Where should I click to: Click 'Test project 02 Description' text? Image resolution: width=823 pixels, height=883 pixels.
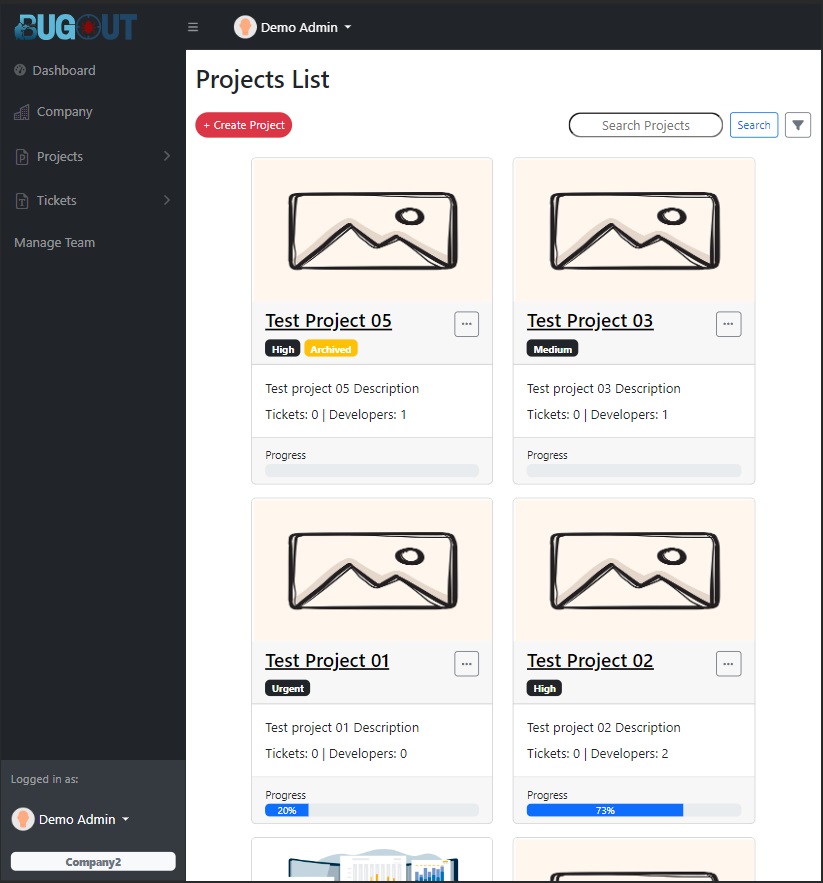(x=603, y=728)
